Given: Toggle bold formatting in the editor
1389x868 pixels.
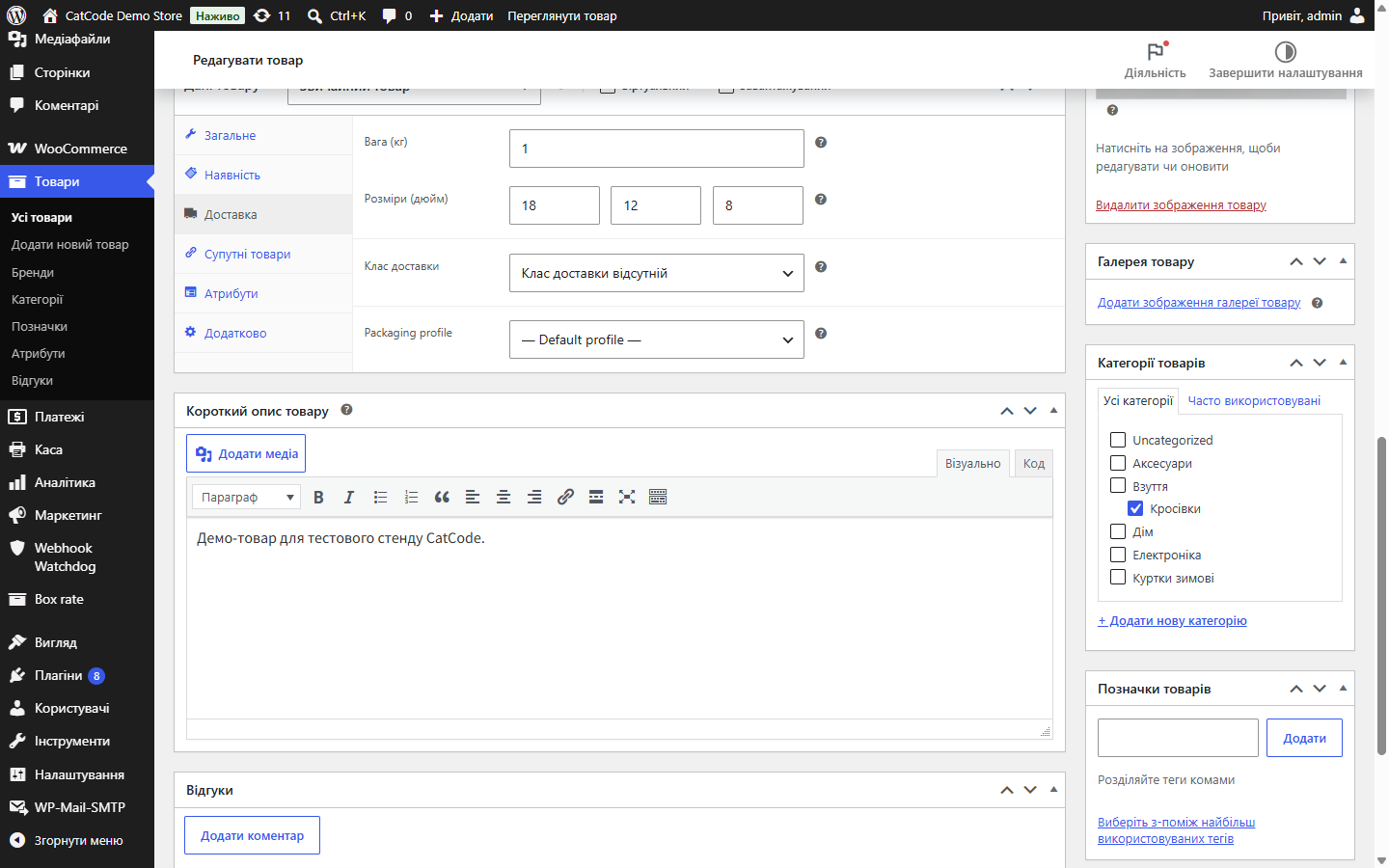Looking at the screenshot, I should (318, 497).
